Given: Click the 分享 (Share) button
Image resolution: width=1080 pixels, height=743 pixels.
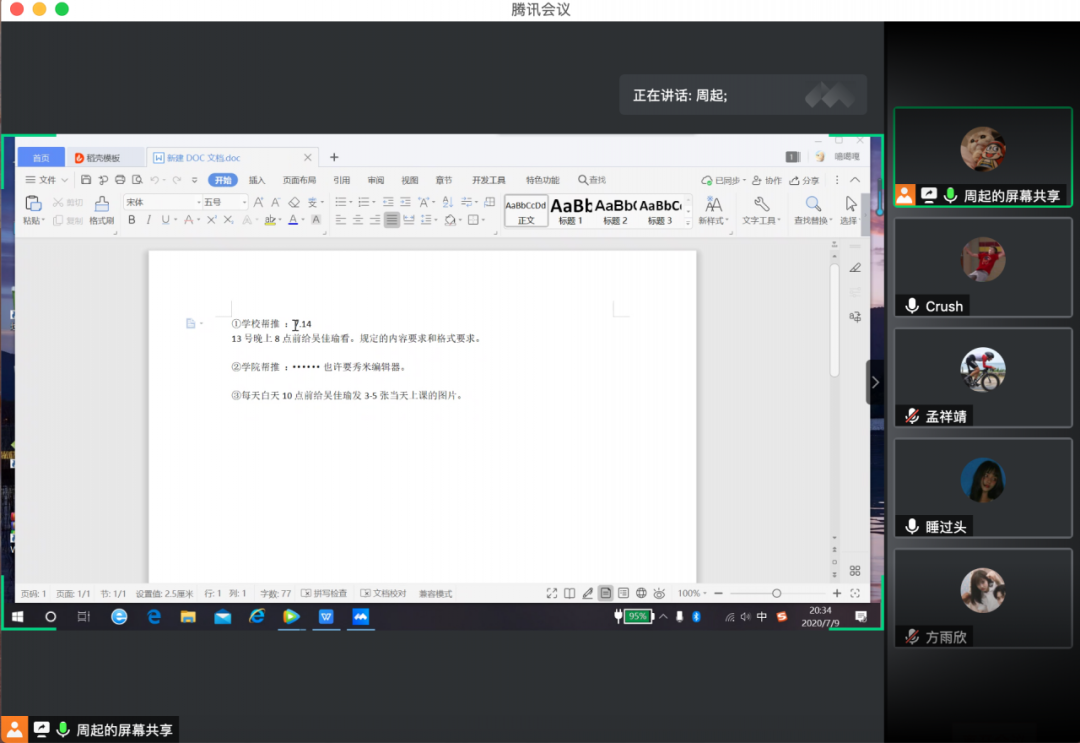Looking at the screenshot, I should (804, 180).
